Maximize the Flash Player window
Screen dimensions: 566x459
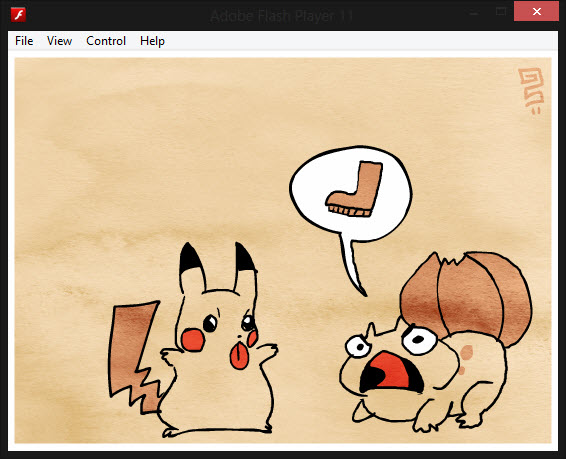coord(501,12)
